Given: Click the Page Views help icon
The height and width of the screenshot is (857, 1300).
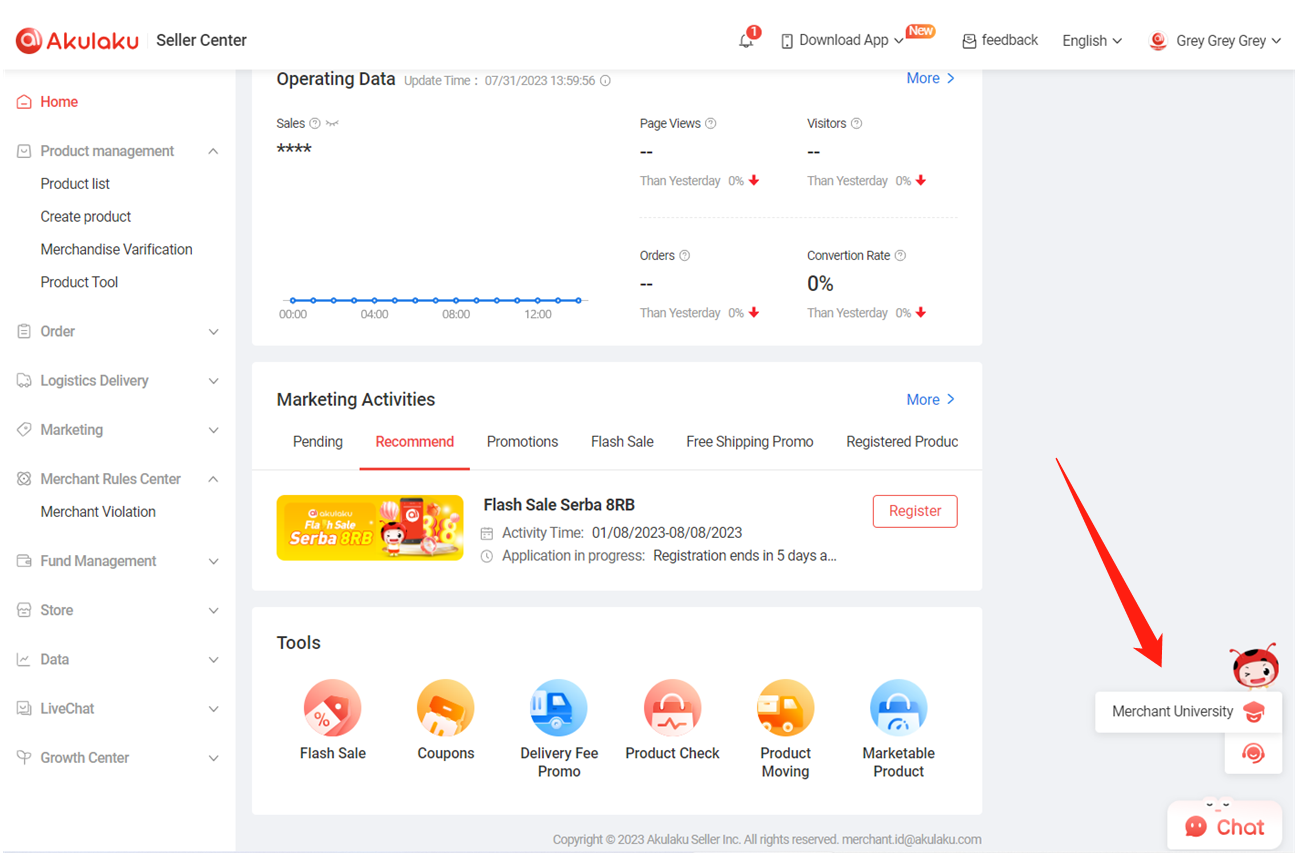Looking at the screenshot, I should (711, 124).
